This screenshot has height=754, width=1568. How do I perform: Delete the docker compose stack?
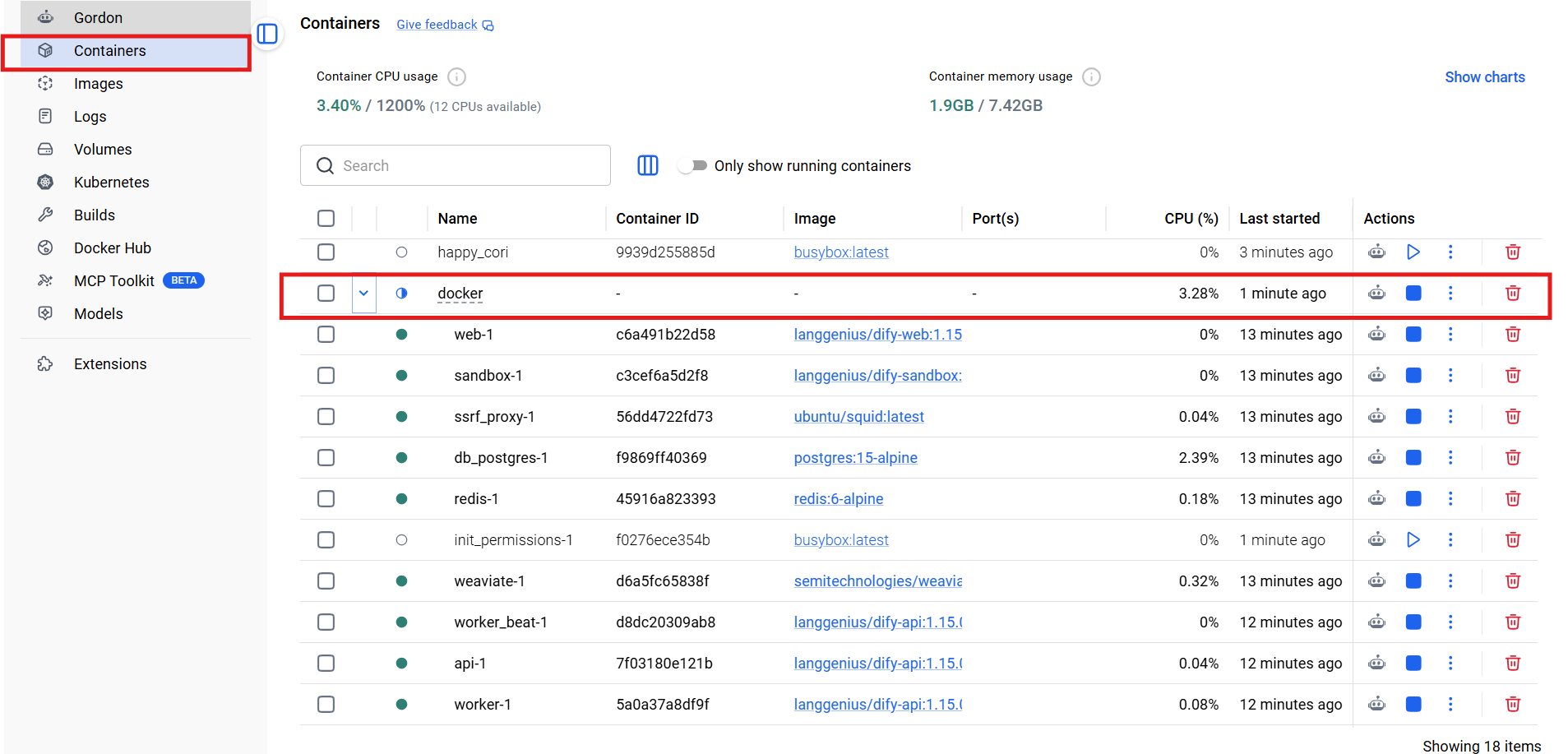1512,293
